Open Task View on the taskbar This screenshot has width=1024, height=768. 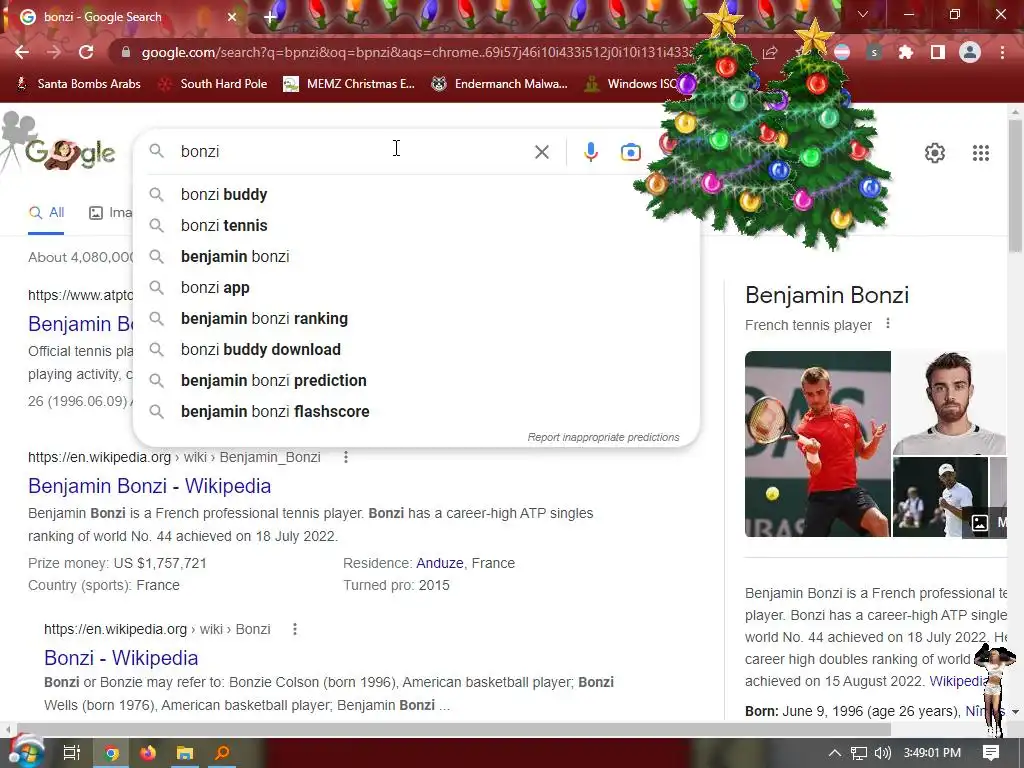coord(71,753)
